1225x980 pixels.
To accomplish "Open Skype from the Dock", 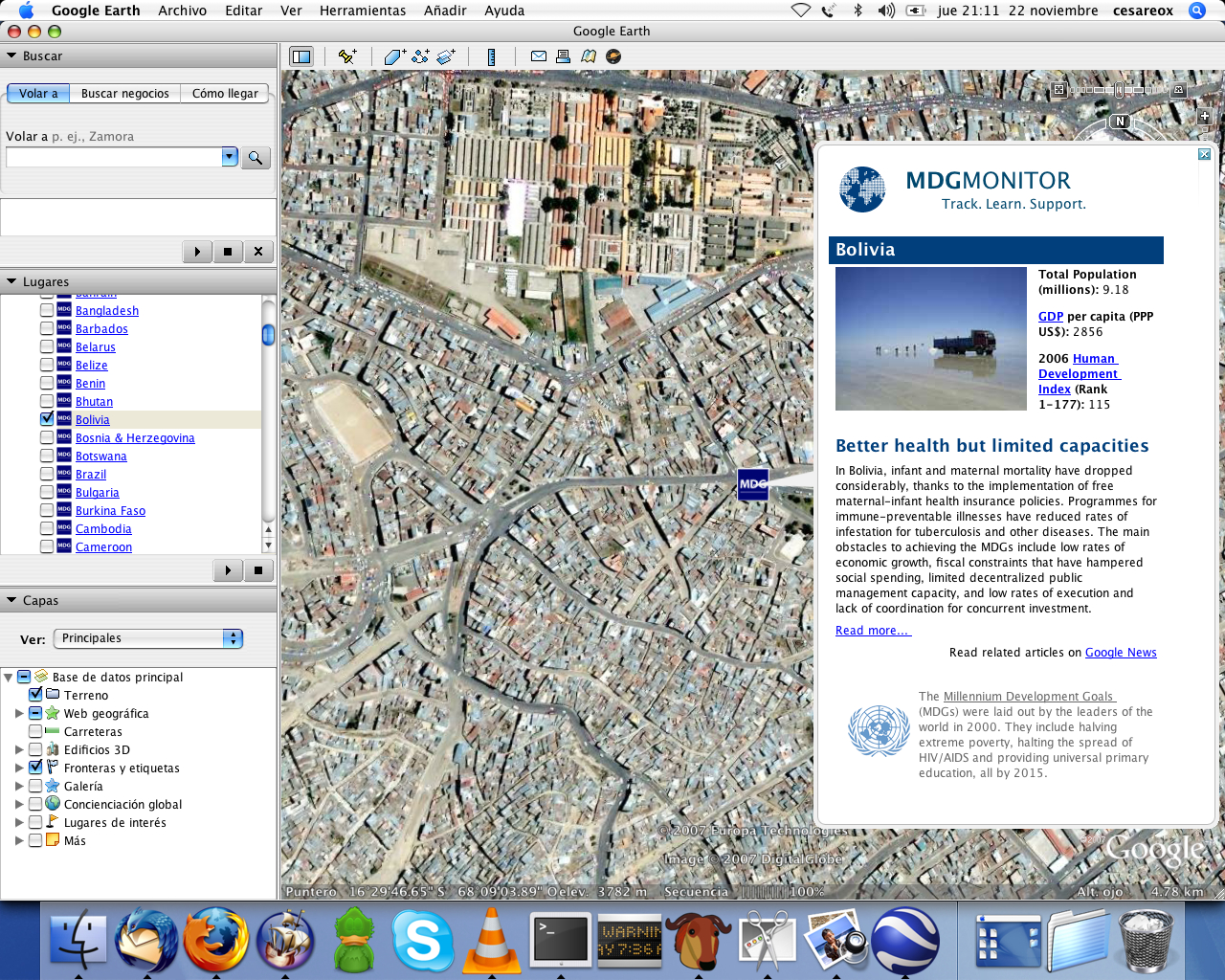I will (422, 940).
